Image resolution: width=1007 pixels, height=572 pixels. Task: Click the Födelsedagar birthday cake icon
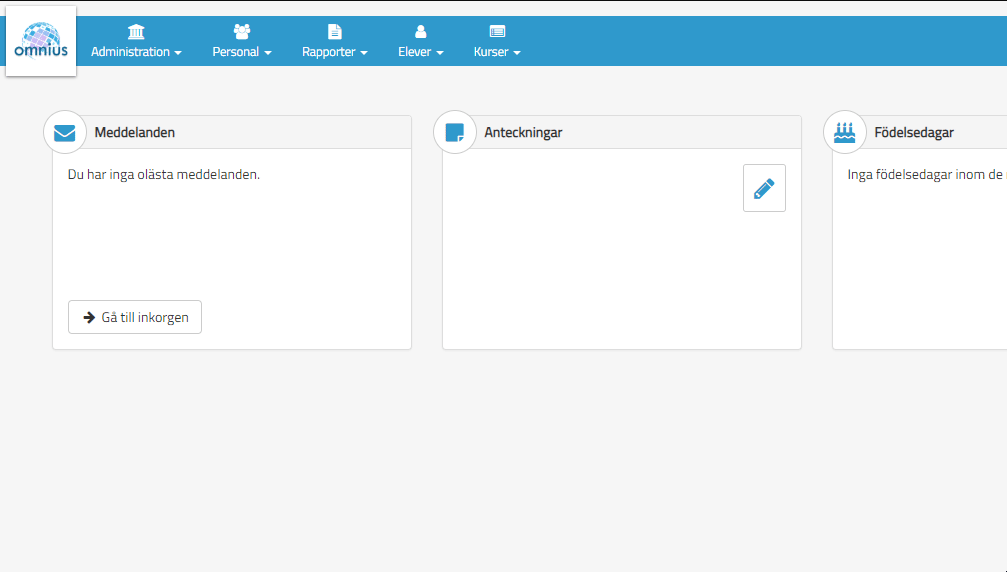coord(844,132)
